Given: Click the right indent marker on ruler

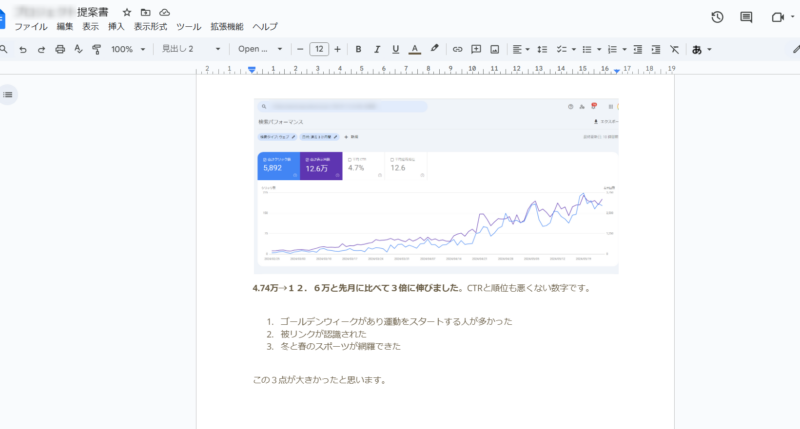Looking at the screenshot, I should [x=617, y=71].
